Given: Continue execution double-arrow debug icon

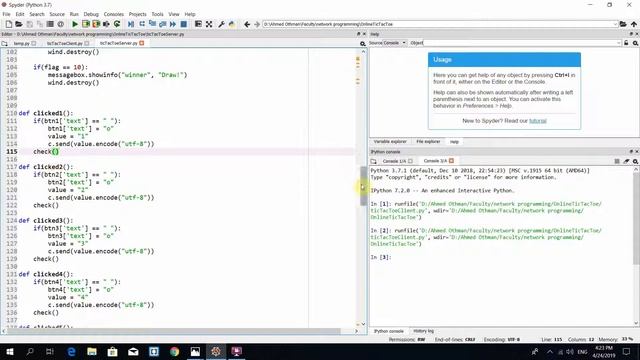Looking at the screenshot, I should pos(173,24).
